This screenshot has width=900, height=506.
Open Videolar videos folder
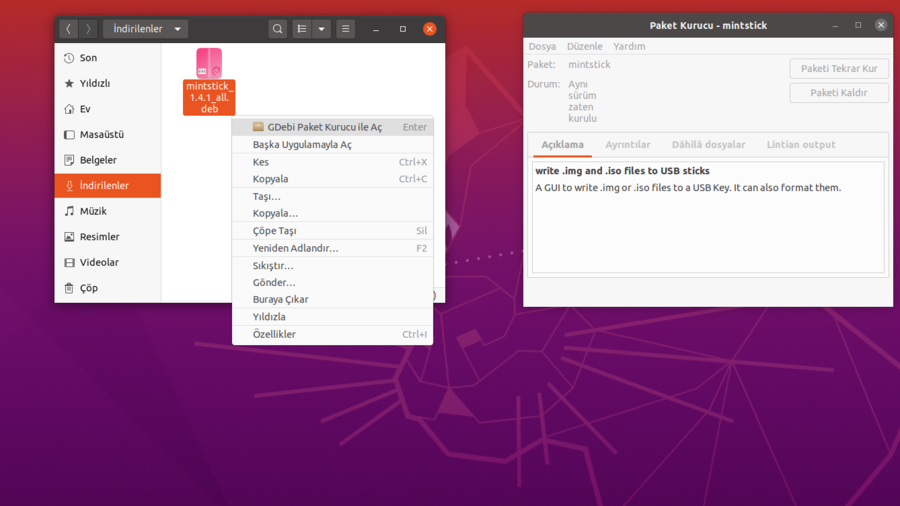[108, 262]
